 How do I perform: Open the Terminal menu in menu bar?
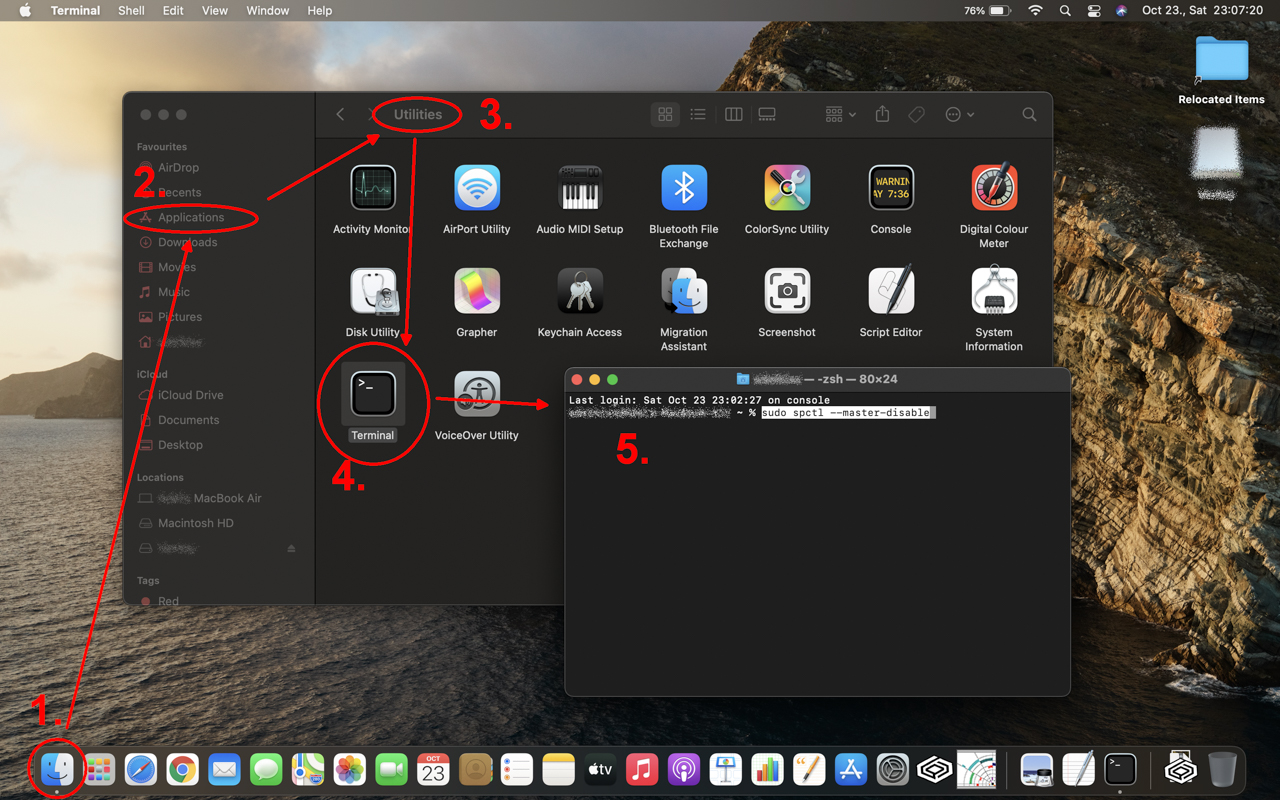76,10
